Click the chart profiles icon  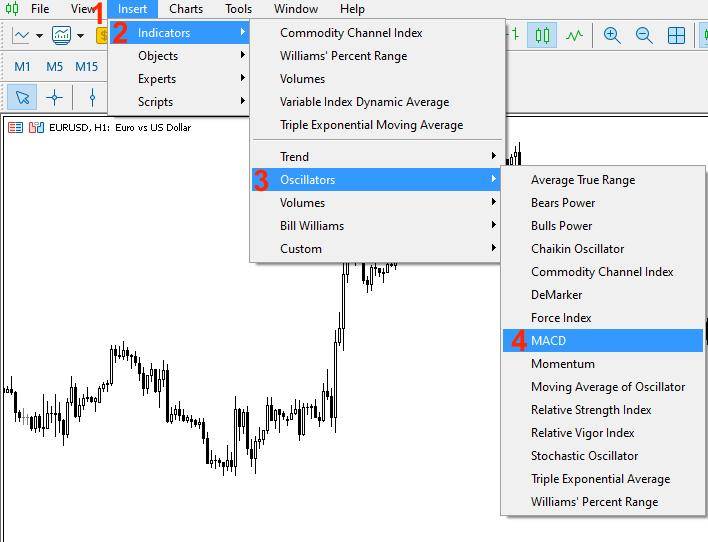pyautogui.click(x=61, y=35)
